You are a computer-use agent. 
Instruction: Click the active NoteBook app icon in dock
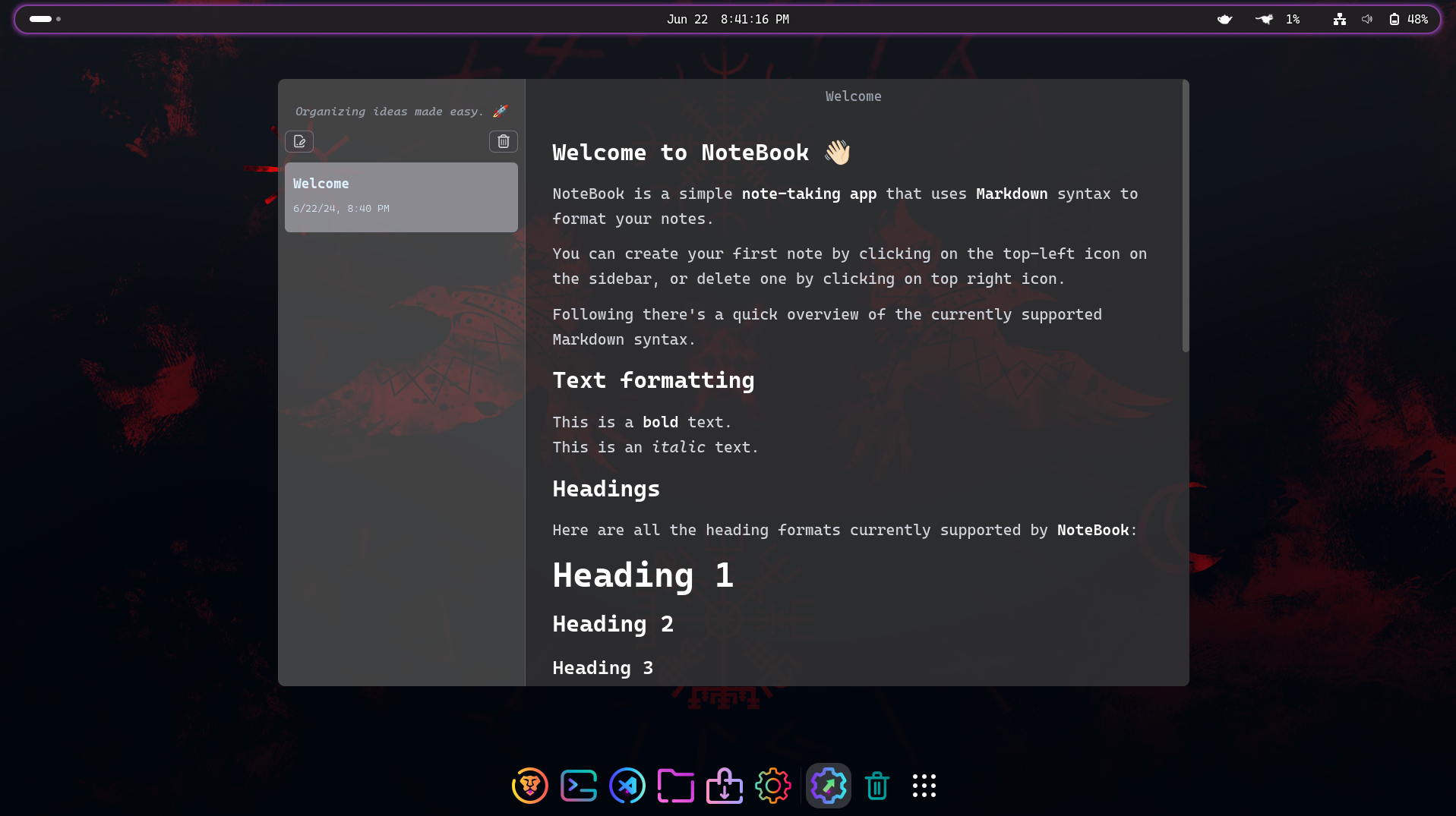click(x=828, y=786)
